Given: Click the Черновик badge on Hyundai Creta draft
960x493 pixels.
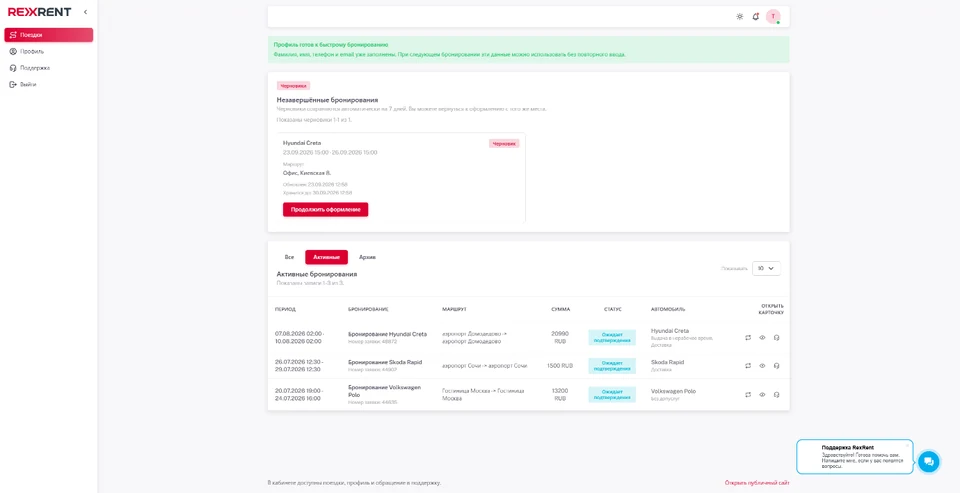Looking at the screenshot, I should click(x=504, y=143).
